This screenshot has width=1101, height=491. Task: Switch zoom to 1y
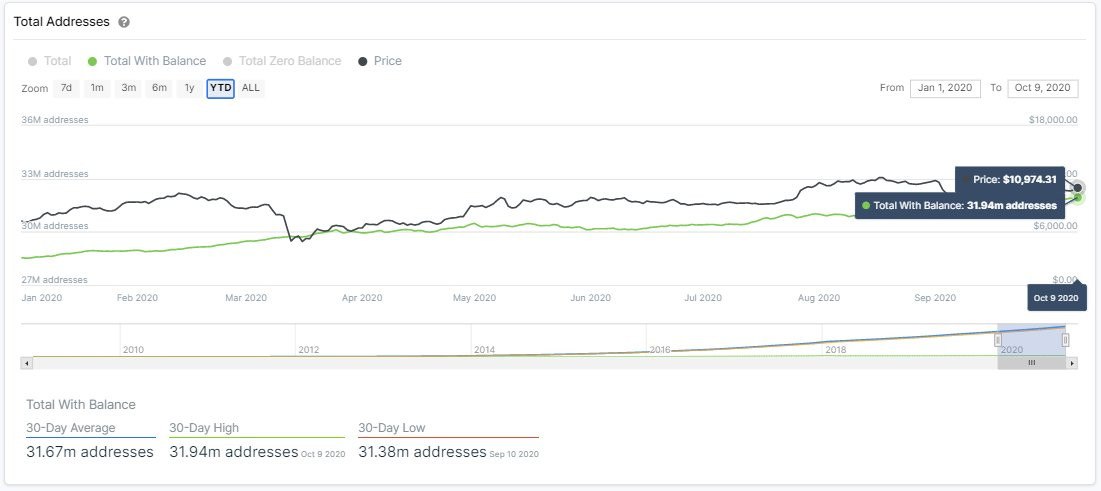(189, 88)
